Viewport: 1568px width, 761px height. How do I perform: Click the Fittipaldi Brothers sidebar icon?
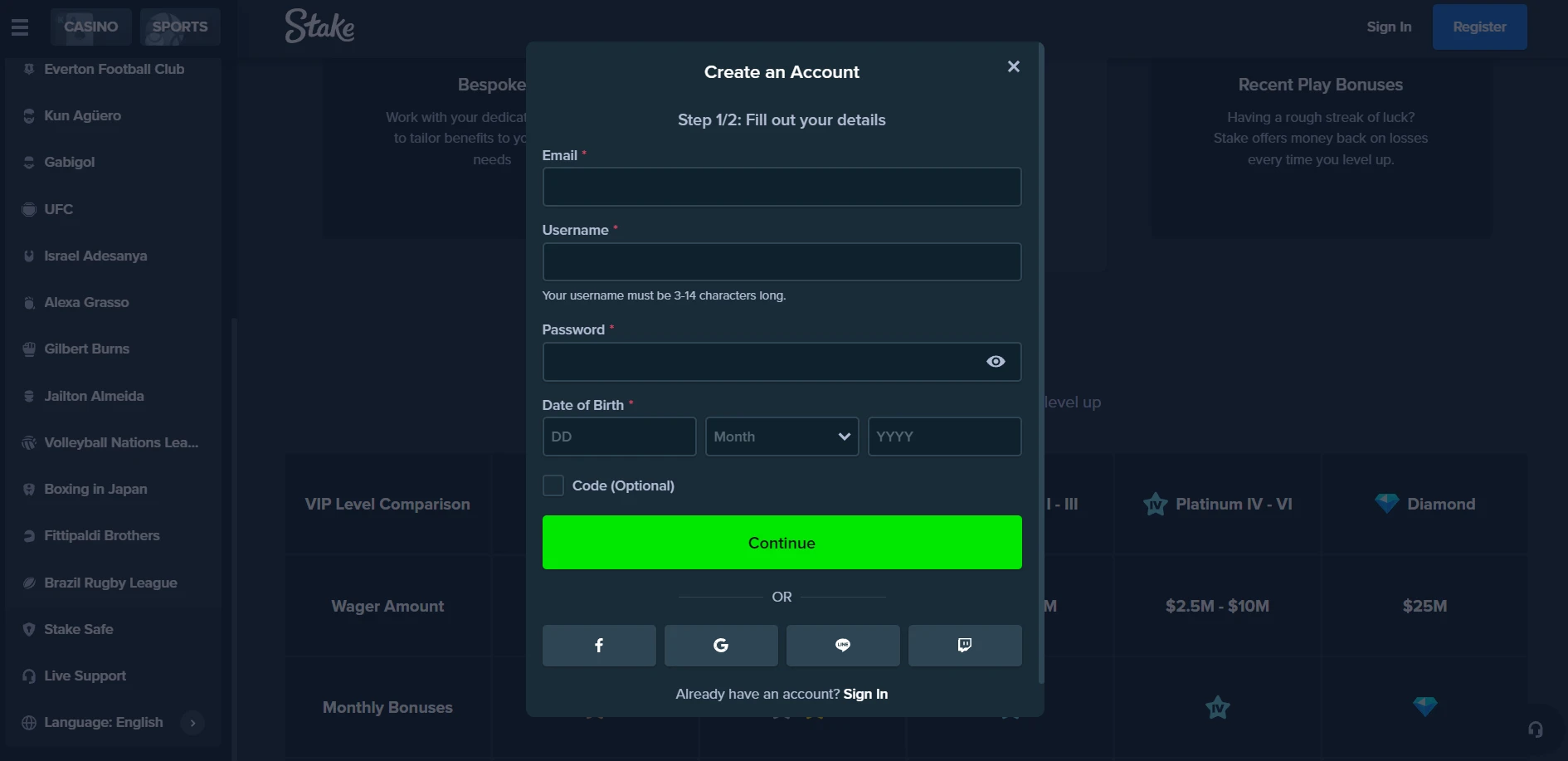[29, 535]
